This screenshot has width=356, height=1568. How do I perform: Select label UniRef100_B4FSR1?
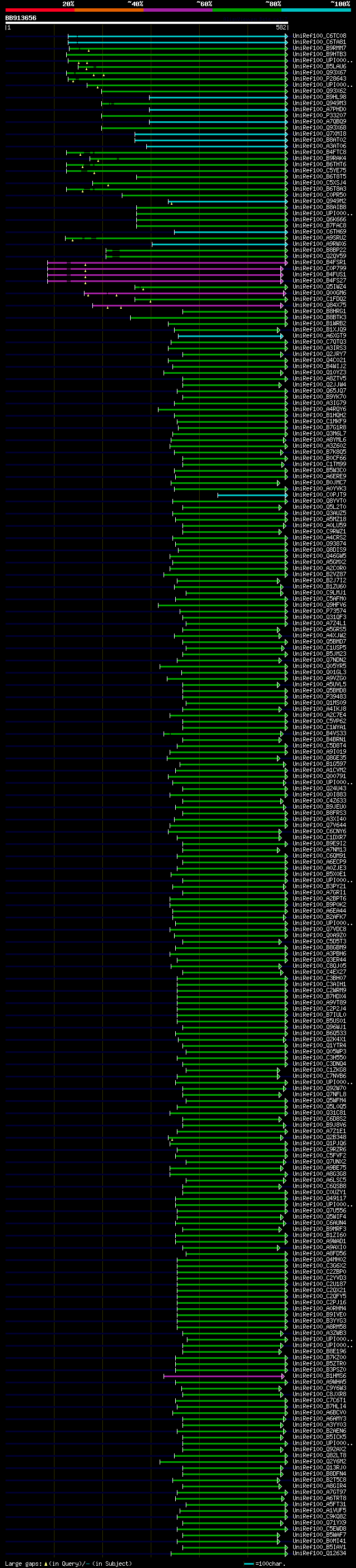tap(319, 263)
